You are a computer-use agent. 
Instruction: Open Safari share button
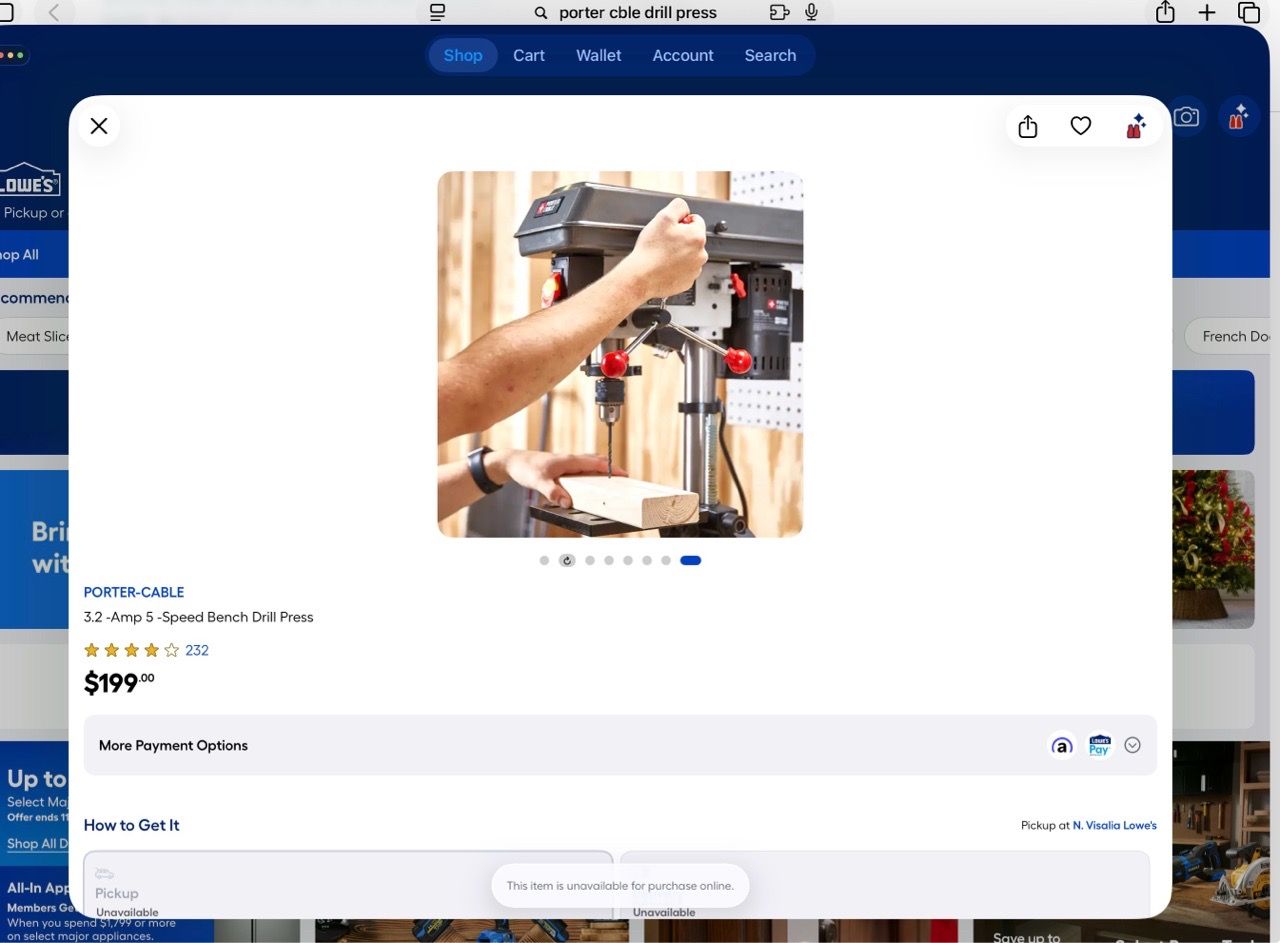(1165, 12)
